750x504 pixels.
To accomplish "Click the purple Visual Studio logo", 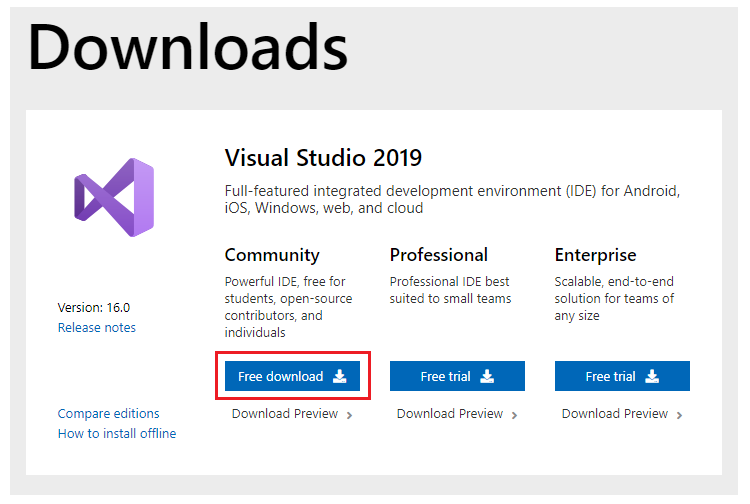I will [113, 197].
